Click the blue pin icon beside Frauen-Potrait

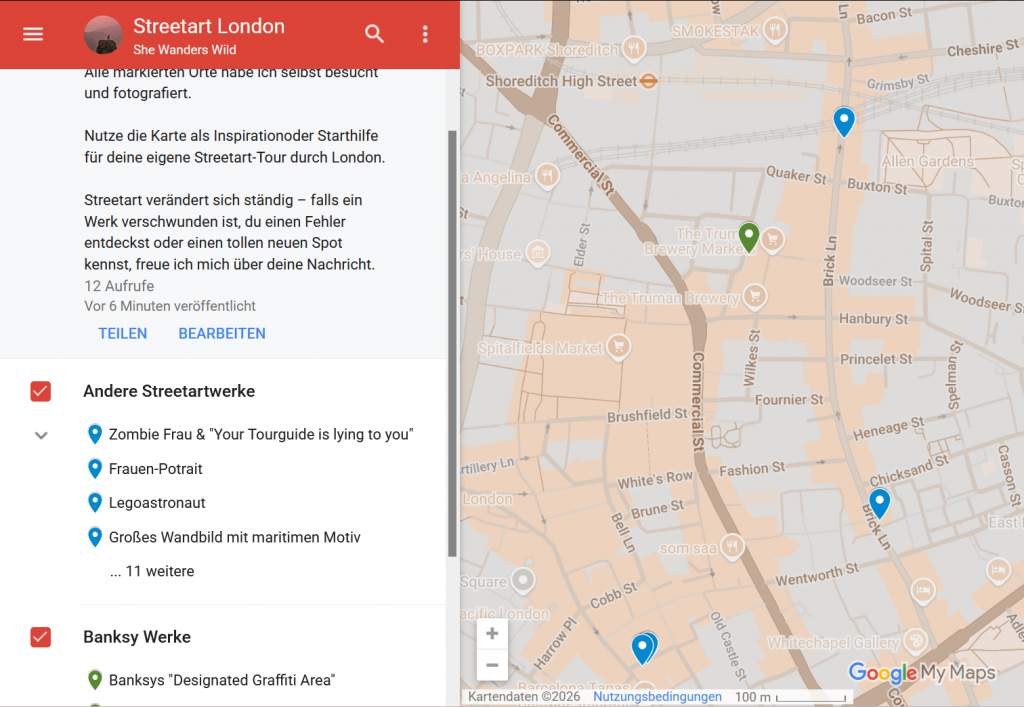pyautogui.click(x=95, y=469)
